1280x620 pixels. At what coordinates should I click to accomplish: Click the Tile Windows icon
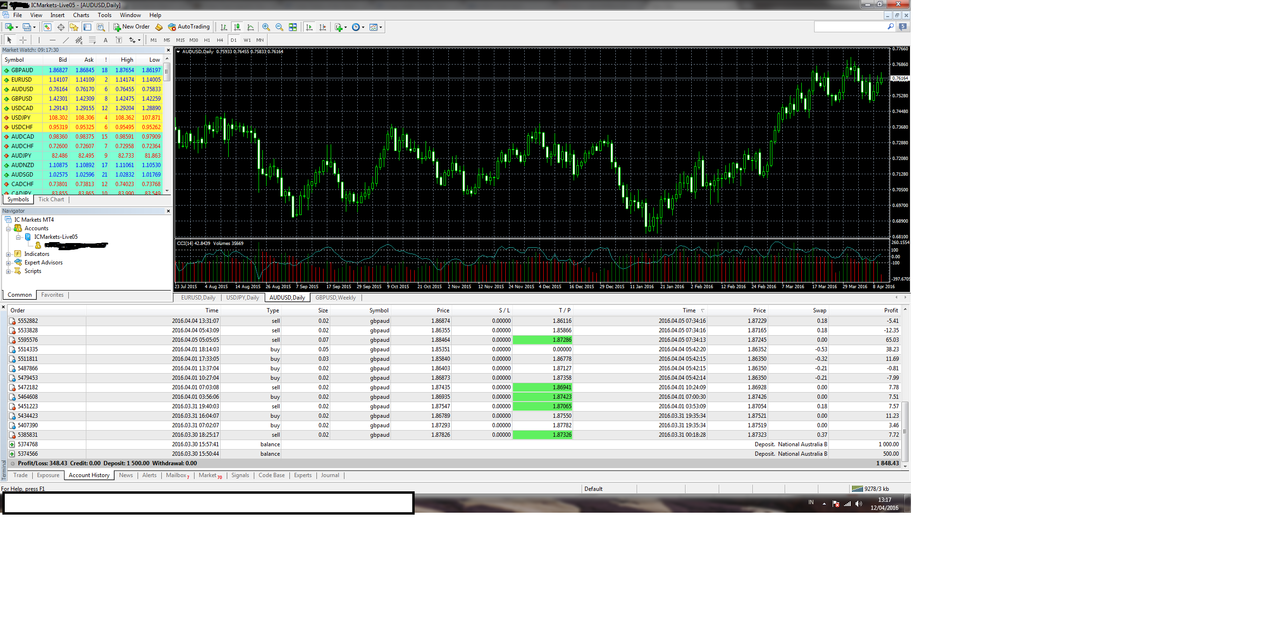(x=292, y=27)
